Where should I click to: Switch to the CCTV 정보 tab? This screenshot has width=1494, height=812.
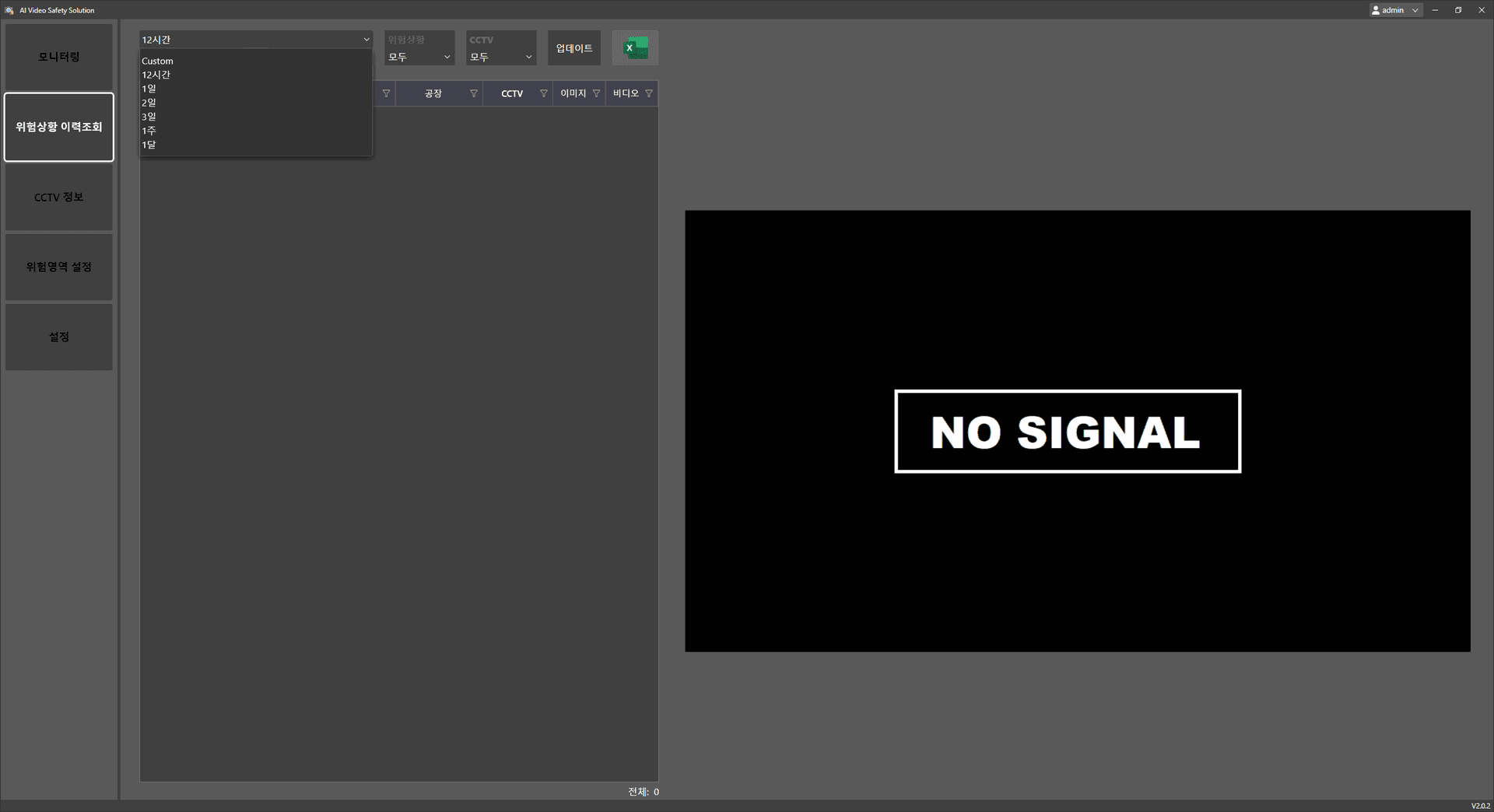click(x=59, y=198)
